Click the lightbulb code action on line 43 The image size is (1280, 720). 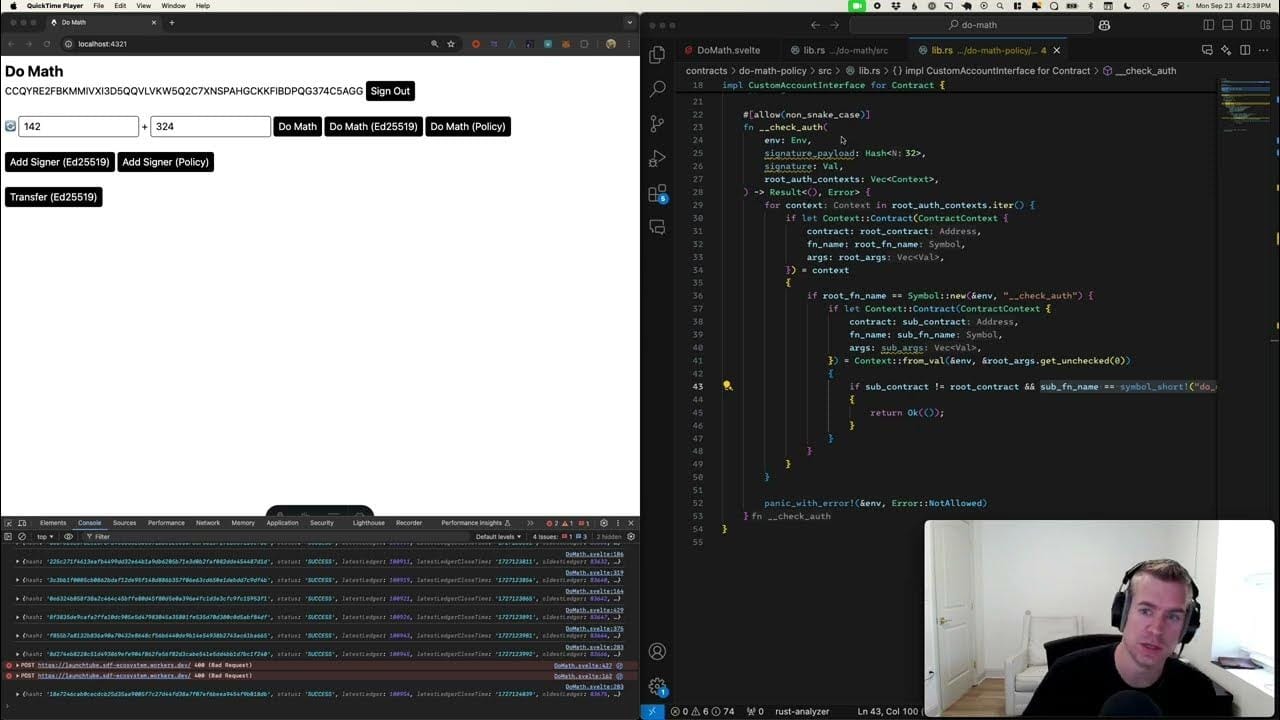727,386
